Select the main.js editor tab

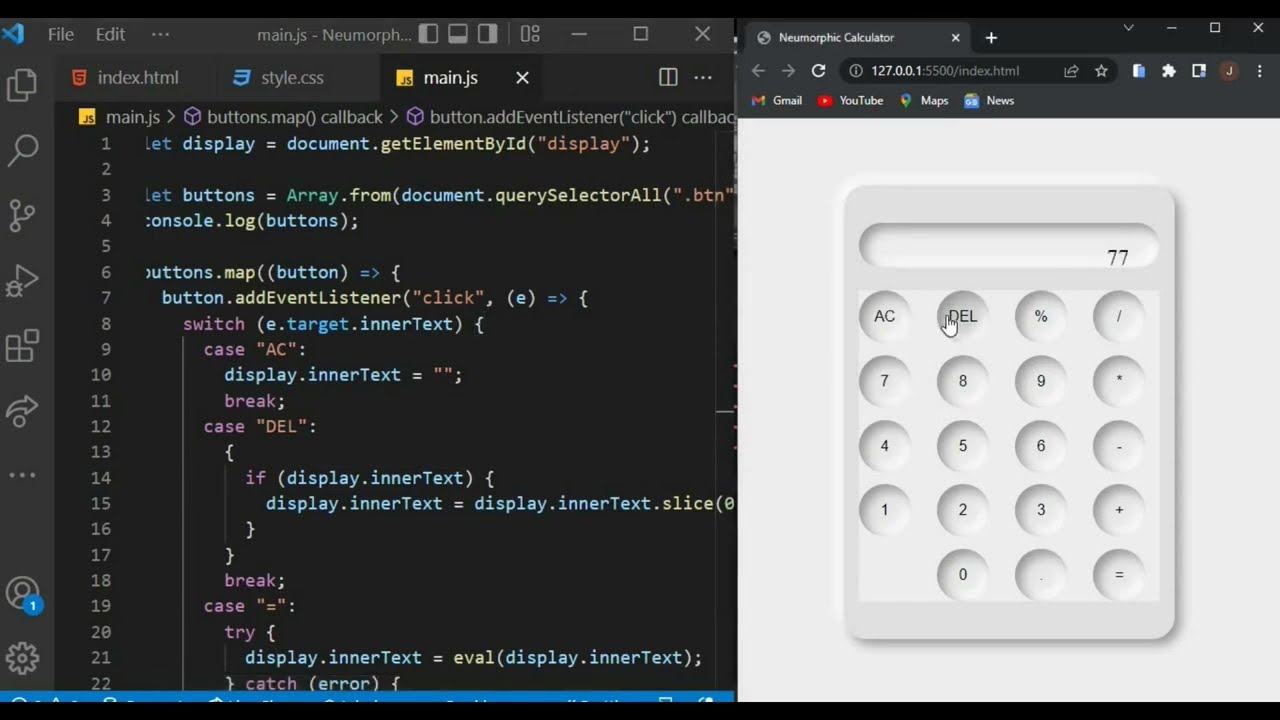450,77
